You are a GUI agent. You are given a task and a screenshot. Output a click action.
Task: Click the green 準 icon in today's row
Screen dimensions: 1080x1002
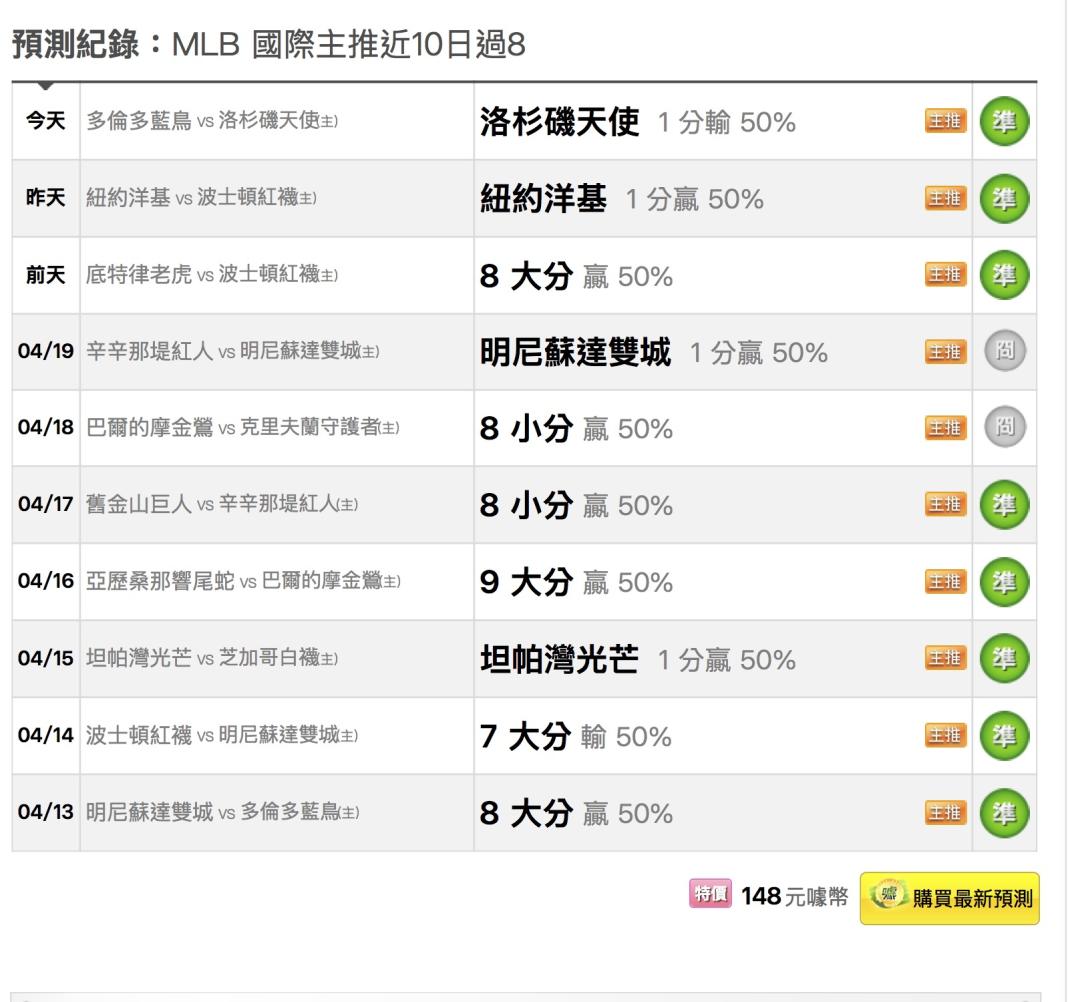click(x=1005, y=122)
